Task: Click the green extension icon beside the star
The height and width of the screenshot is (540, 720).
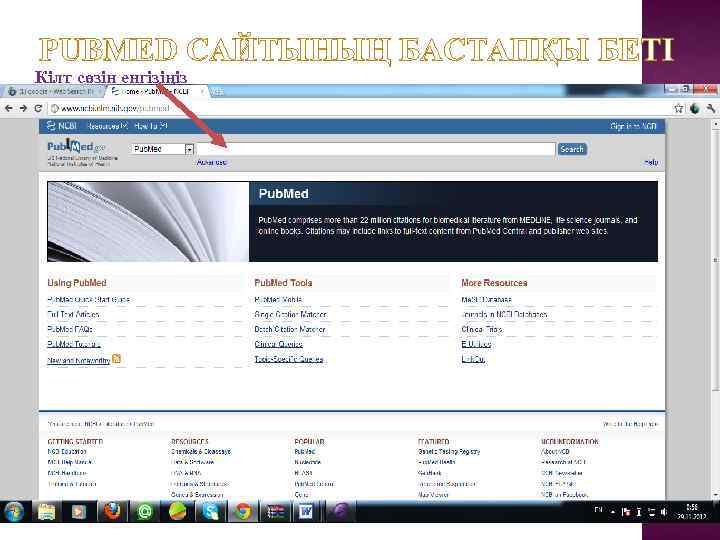Action: (695, 108)
